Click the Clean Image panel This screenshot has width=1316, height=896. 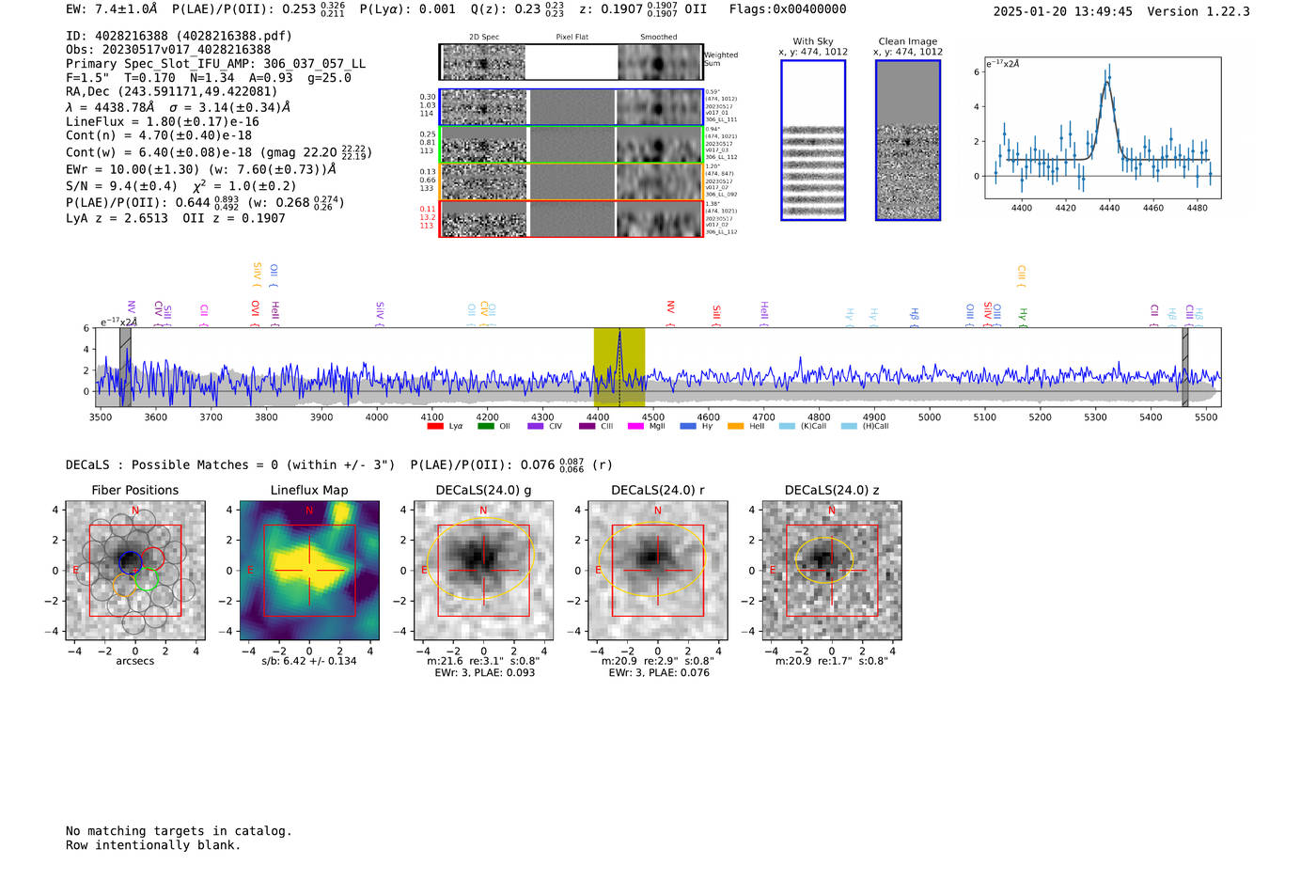coord(908,140)
